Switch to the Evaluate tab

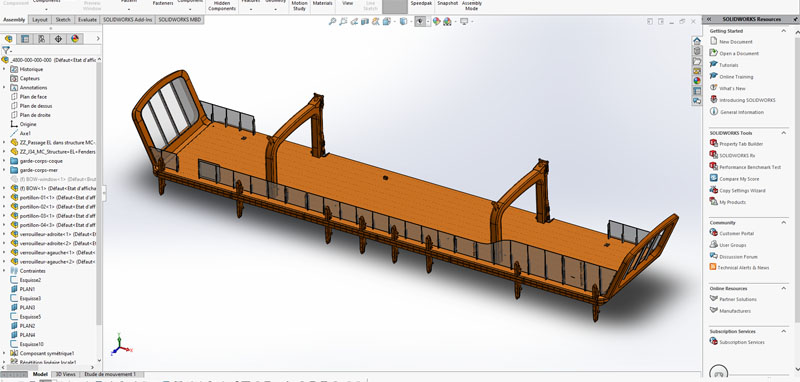pyautogui.click(x=87, y=19)
